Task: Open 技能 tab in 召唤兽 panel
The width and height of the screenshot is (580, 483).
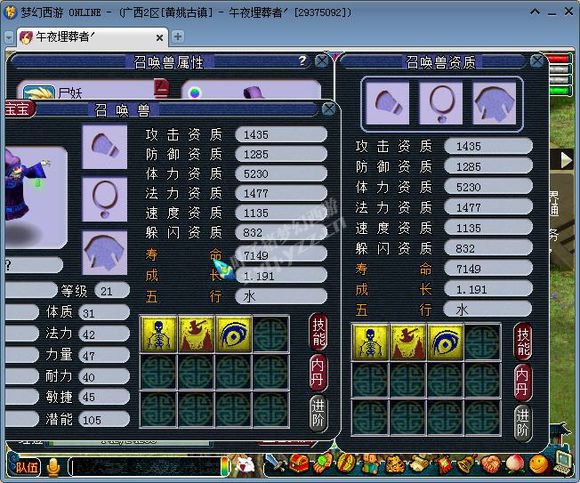Action: click(318, 332)
